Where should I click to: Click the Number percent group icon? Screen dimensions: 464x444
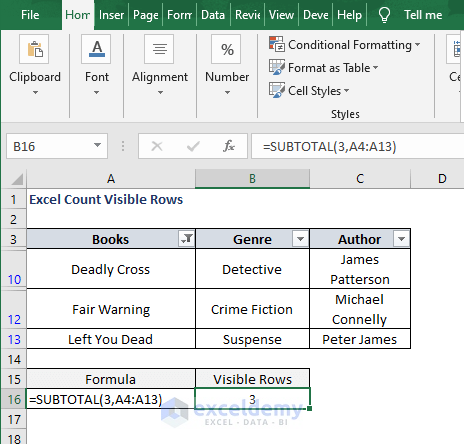(x=226, y=49)
